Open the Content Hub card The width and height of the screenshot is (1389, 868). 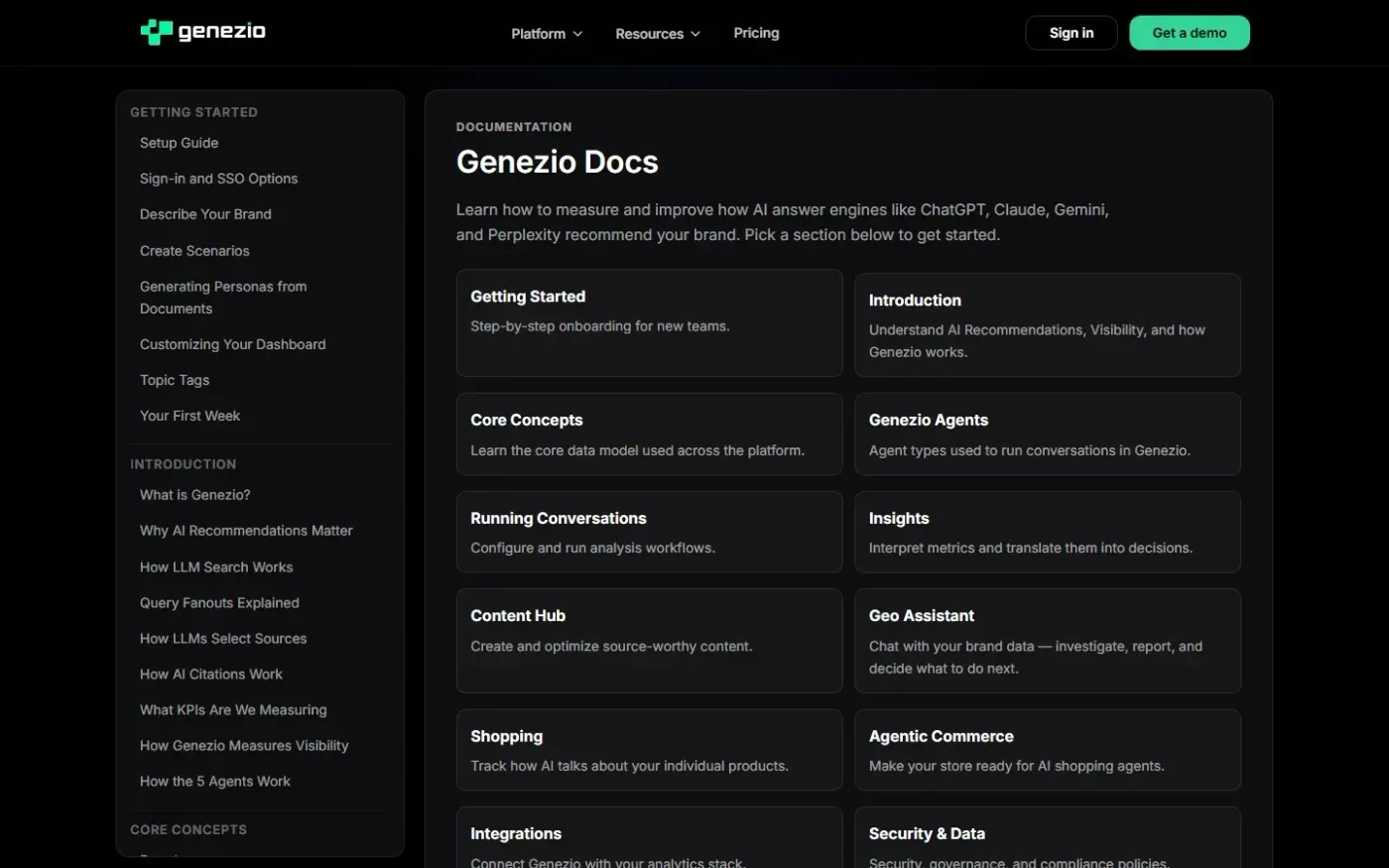[649, 641]
